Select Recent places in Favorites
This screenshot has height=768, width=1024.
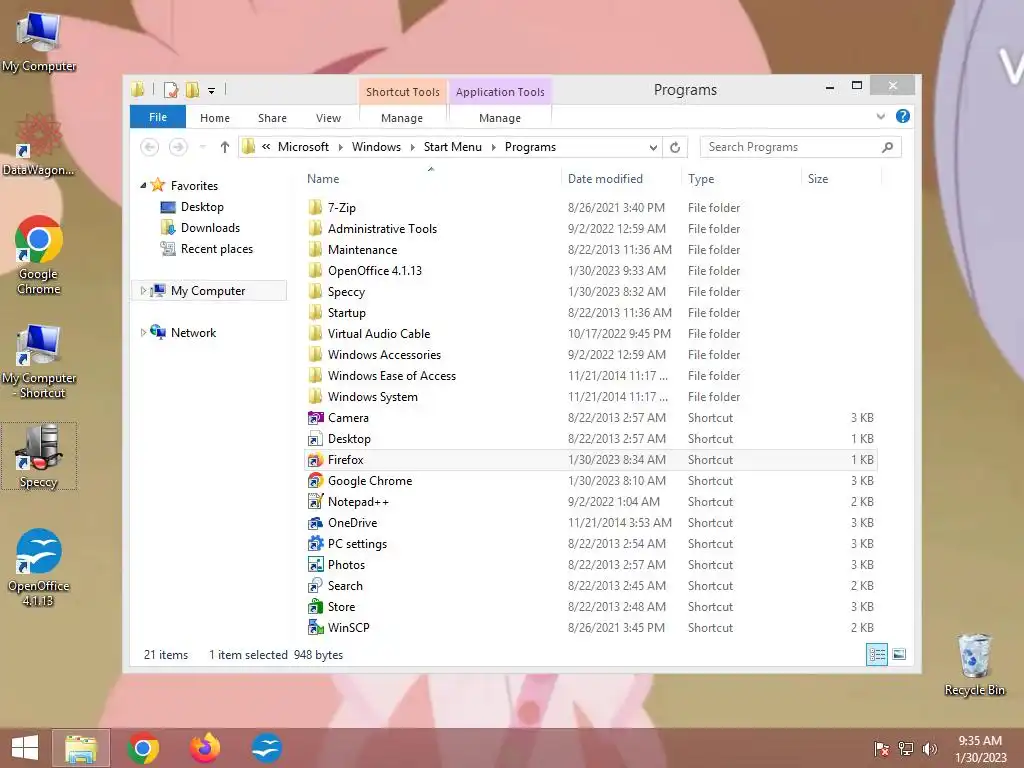[217, 249]
